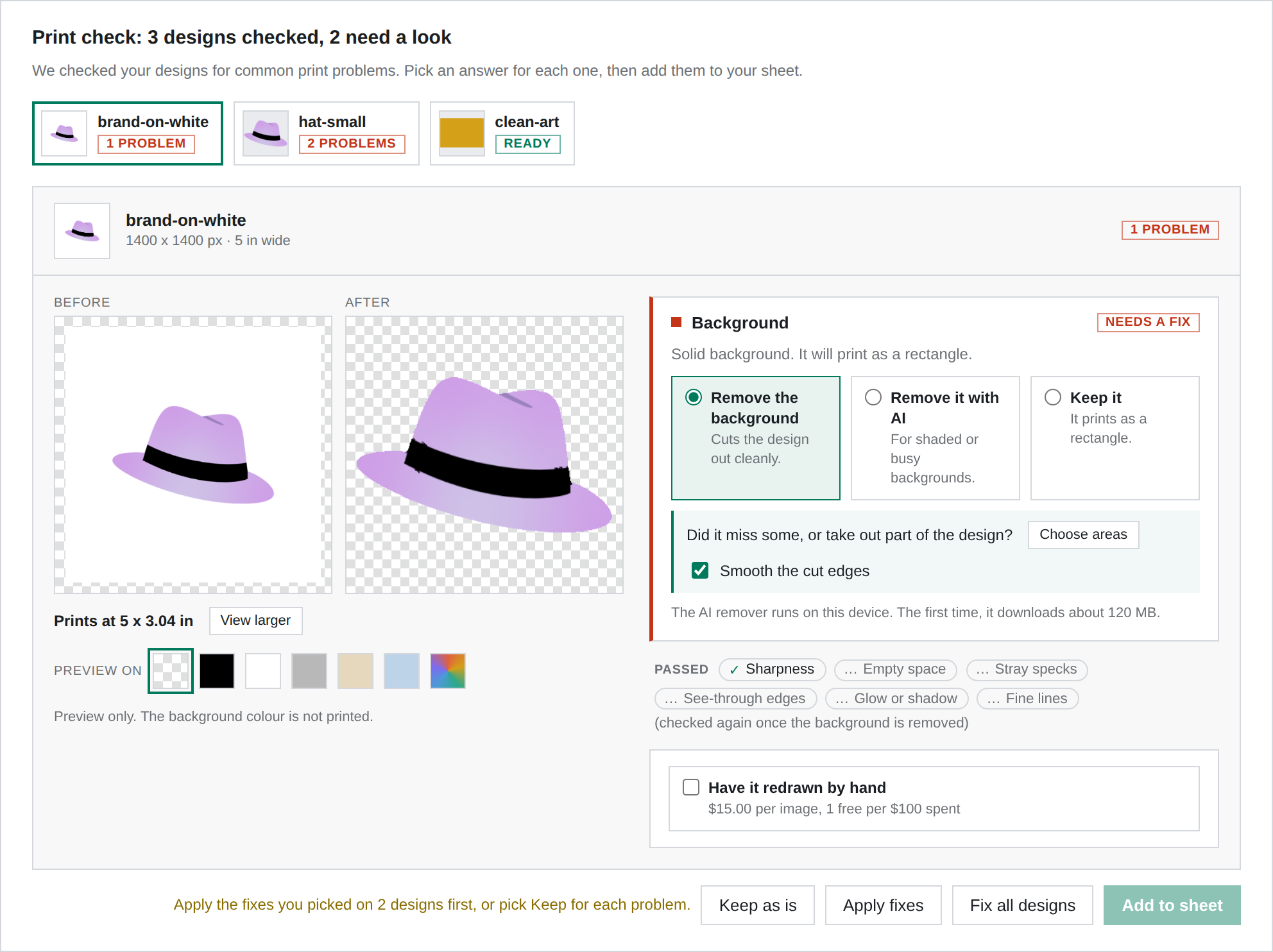Switch to the hat-small design tab
Viewport: 1273px width, 952px height.
tap(327, 133)
